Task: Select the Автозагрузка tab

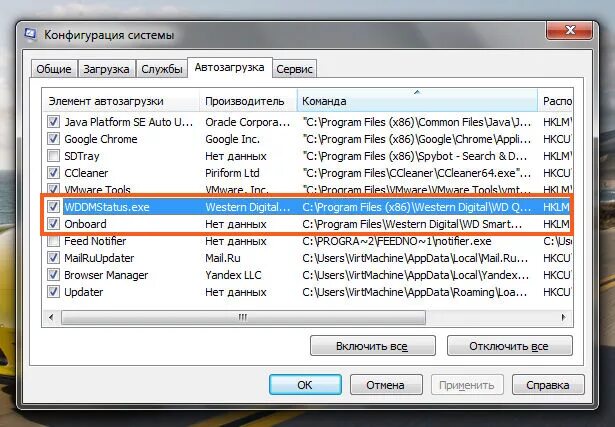Action: click(229, 67)
